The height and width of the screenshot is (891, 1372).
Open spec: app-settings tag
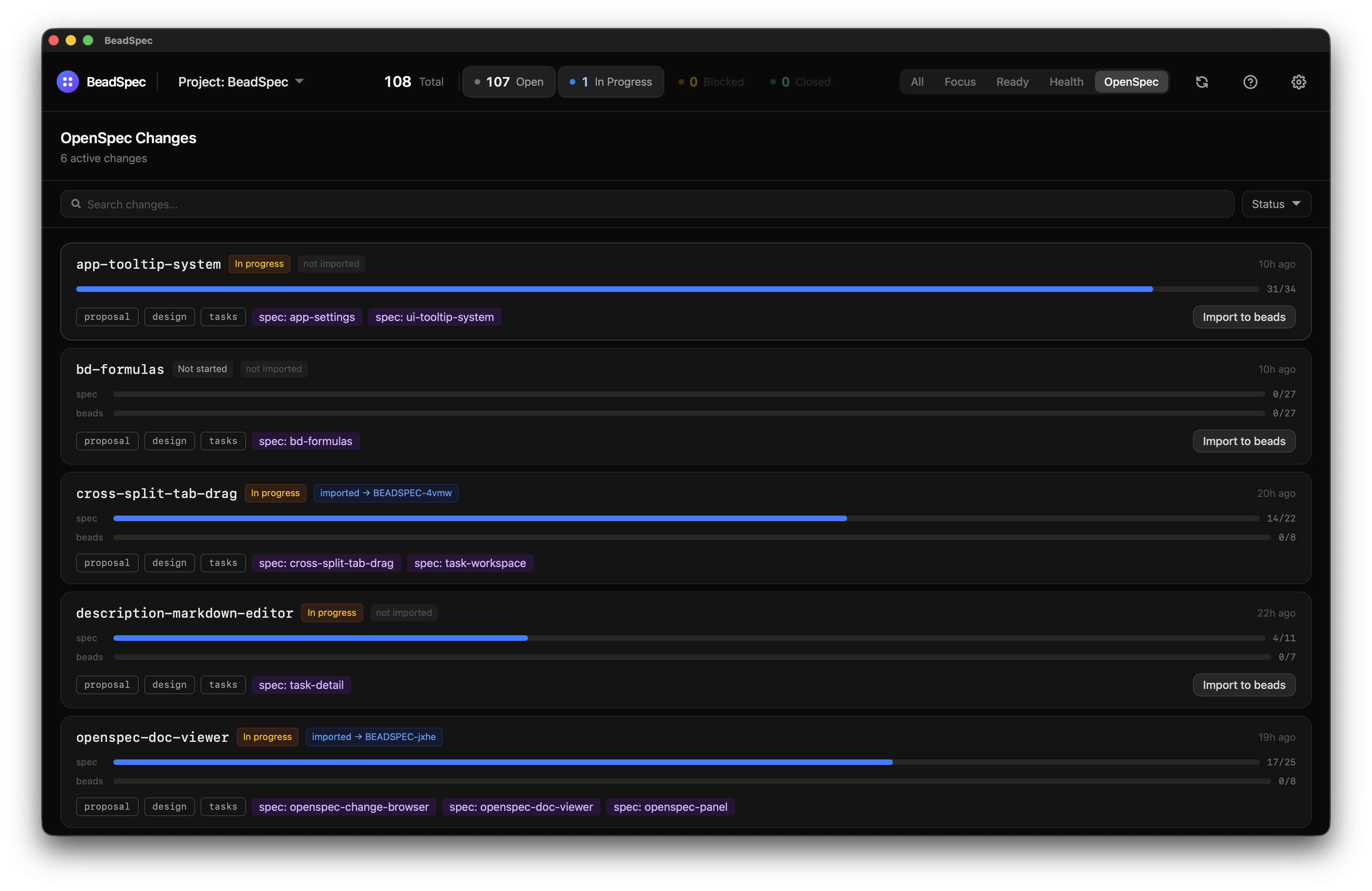pos(307,317)
